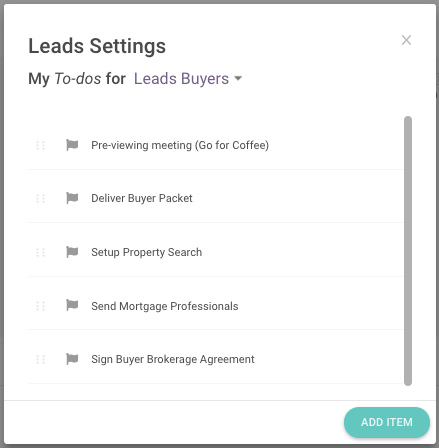This screenshot has width=439, height=448.
Task: Click drag handle of Setup Property Search
Action: coord(40,252)
